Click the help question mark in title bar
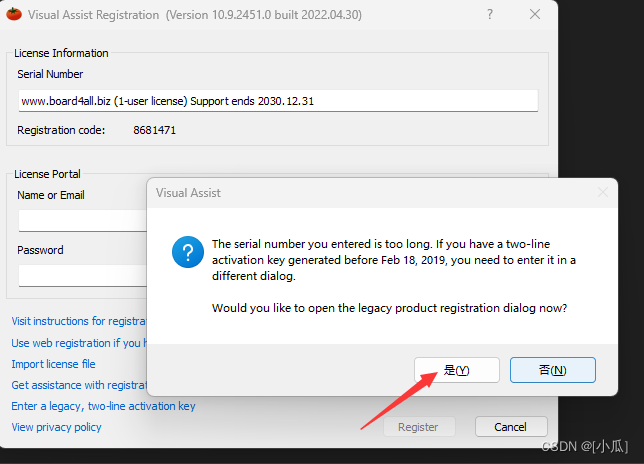 pyautogui.click(x=490, y=14)
